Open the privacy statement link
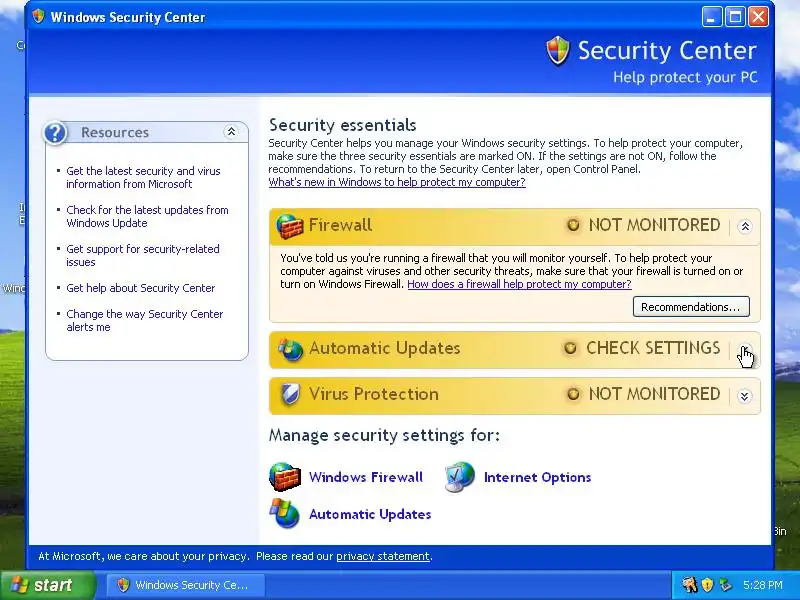Viewport: 800px width, 600px height. [x=383, y=556]
